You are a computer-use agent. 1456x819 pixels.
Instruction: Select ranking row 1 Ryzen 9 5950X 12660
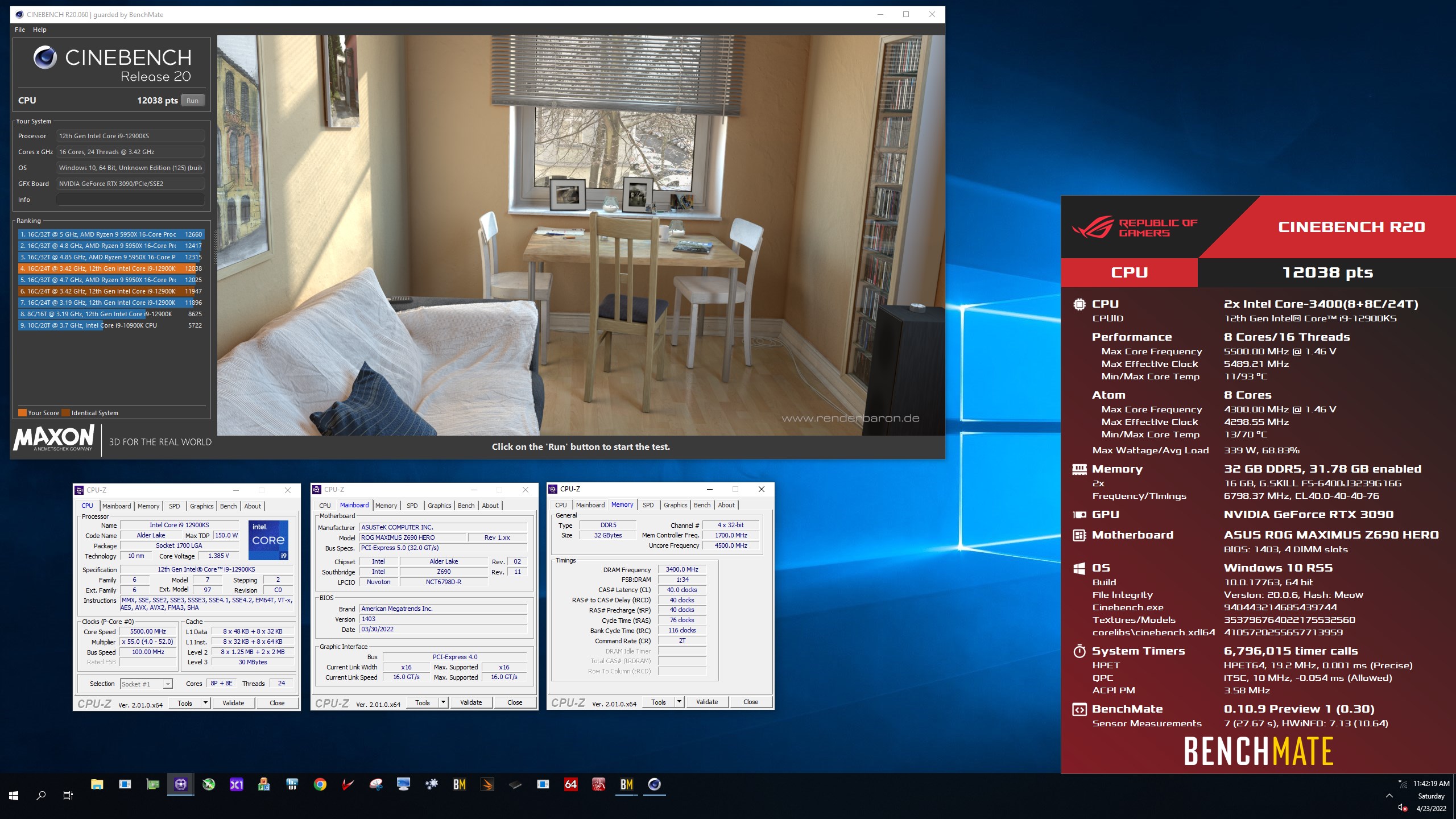[x=110, y=234]
